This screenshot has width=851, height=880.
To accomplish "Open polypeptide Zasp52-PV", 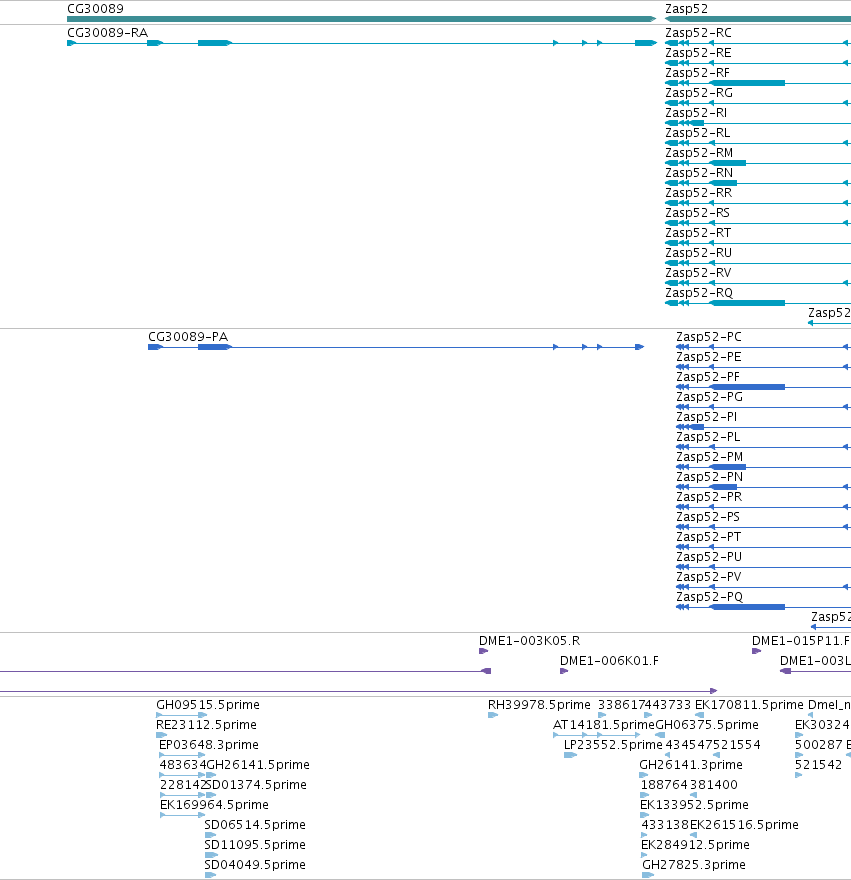I will coord(709,577).
